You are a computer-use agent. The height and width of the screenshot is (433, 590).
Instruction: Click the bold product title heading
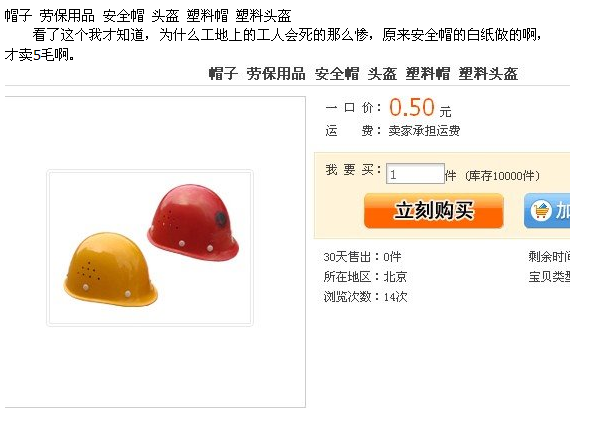pyautogui.click(x=363, y=74)
